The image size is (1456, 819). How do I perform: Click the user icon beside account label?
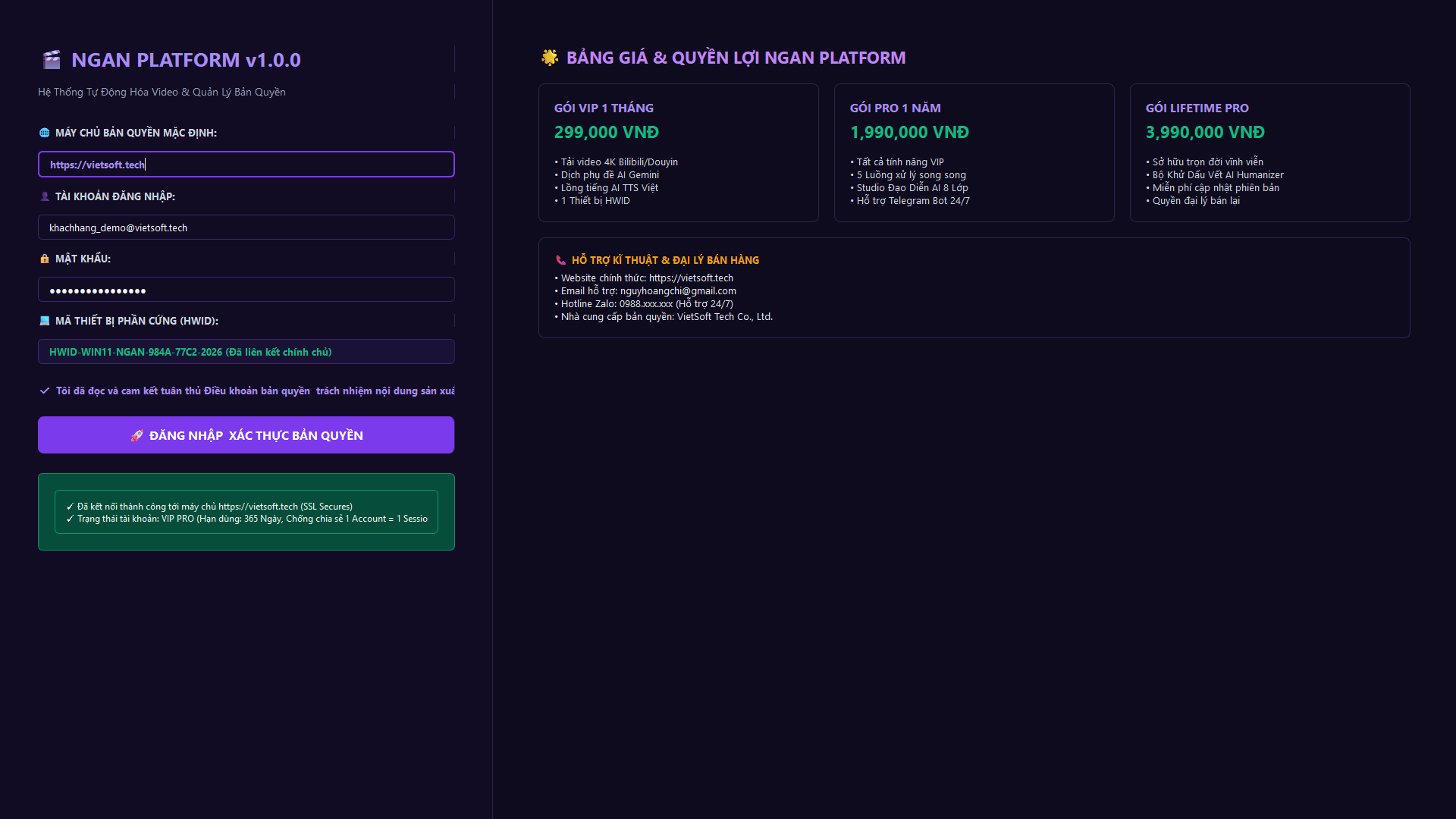tap(45, 196)
